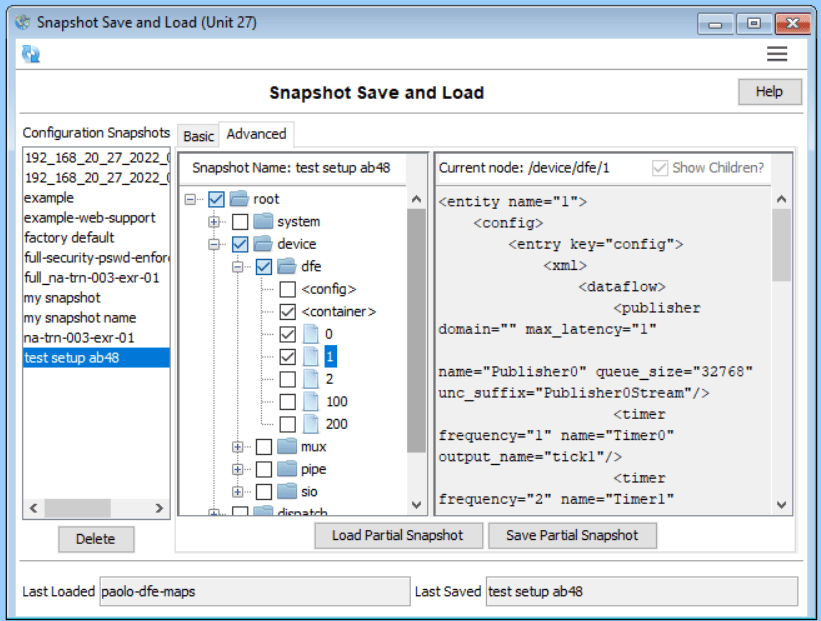This screenshot has height=621, width=821.
Task: Check the checkbox for node 2
Action: [x=287, y=379]
